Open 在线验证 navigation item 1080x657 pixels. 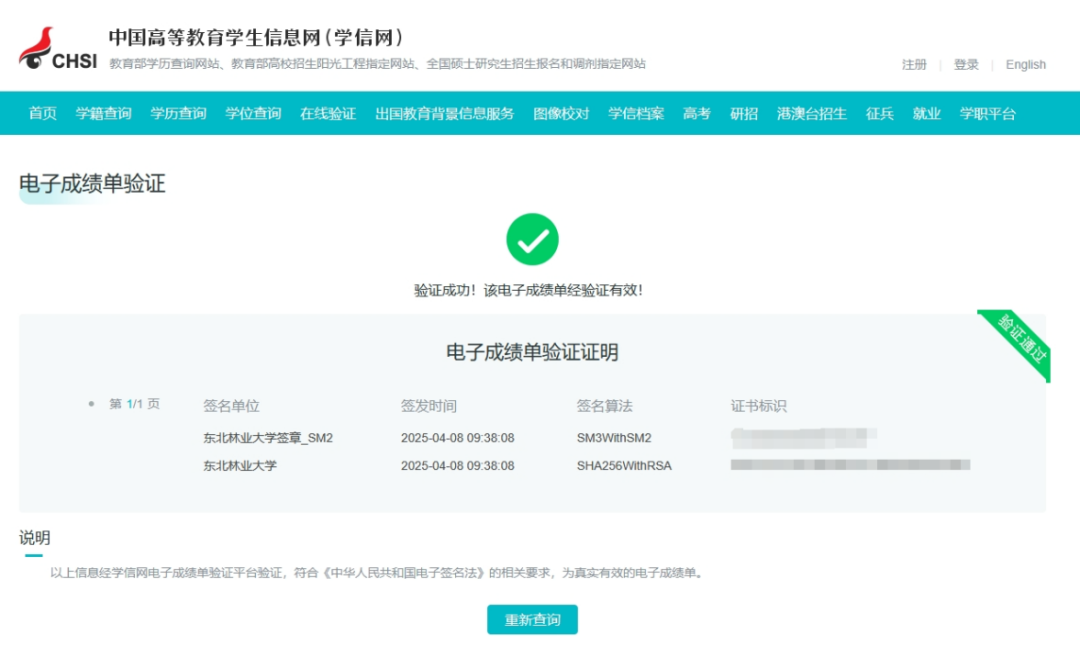328,113
